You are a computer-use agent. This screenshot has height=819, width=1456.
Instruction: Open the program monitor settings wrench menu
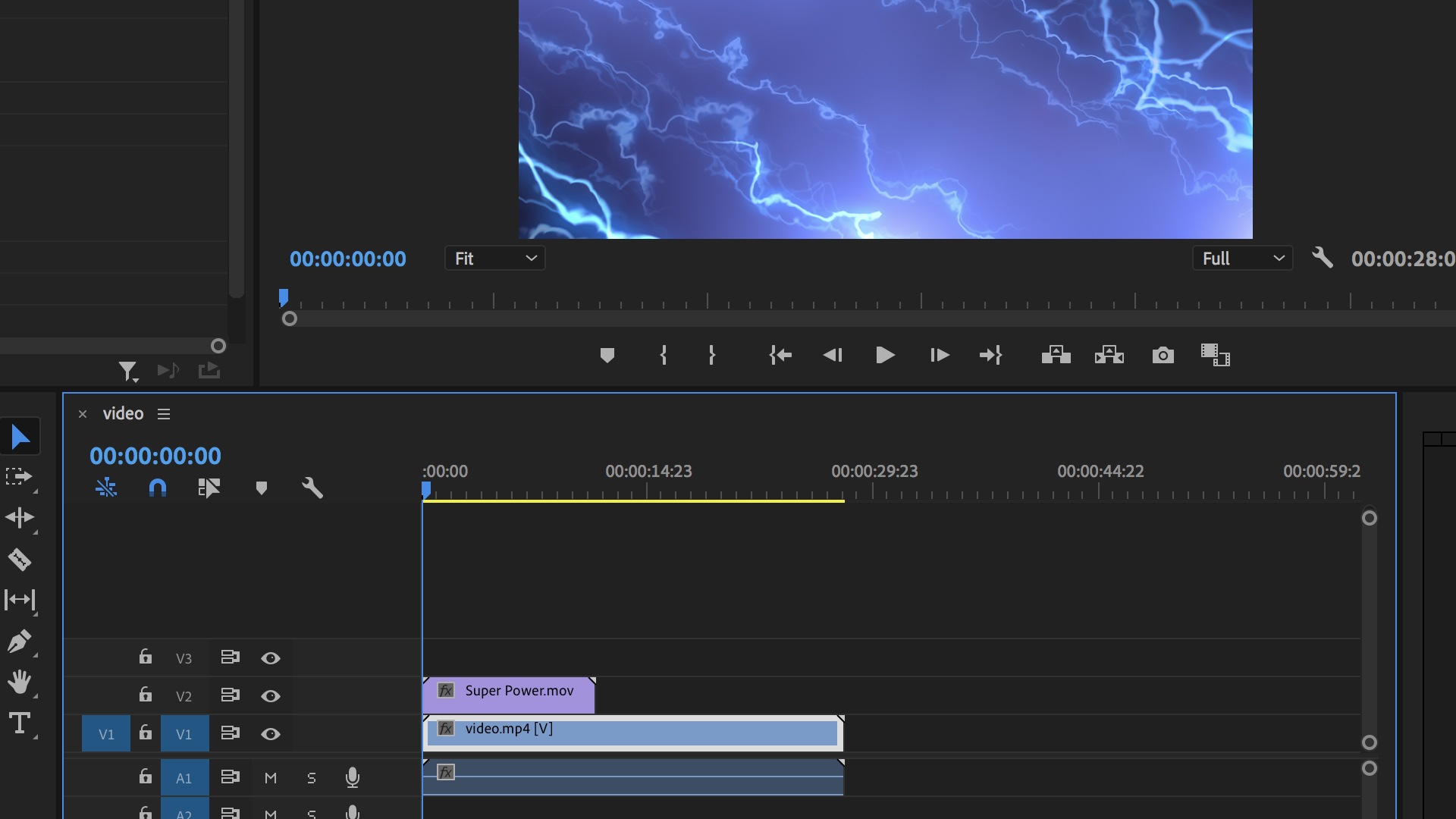1323,258
